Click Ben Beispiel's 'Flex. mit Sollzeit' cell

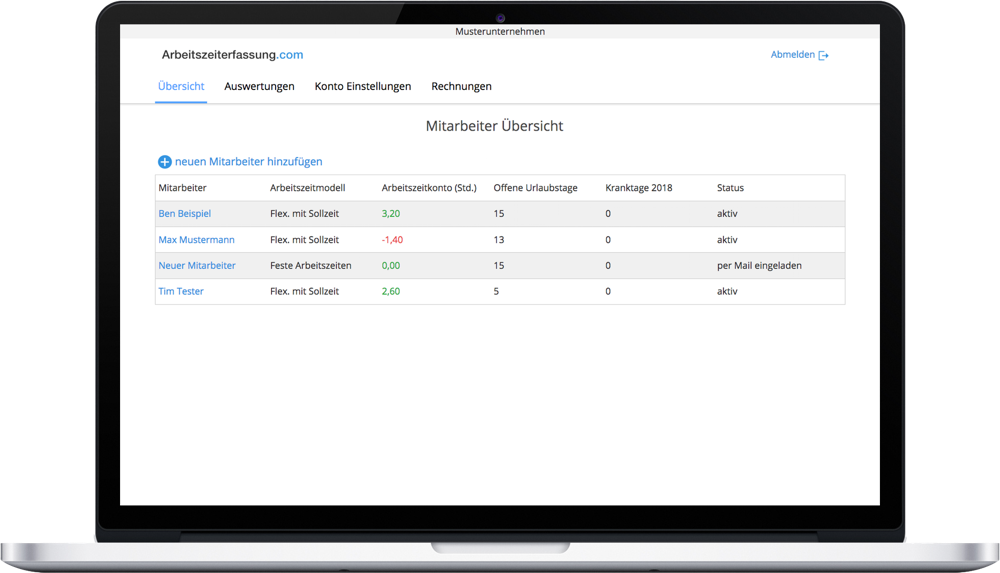tap(304, 214)
